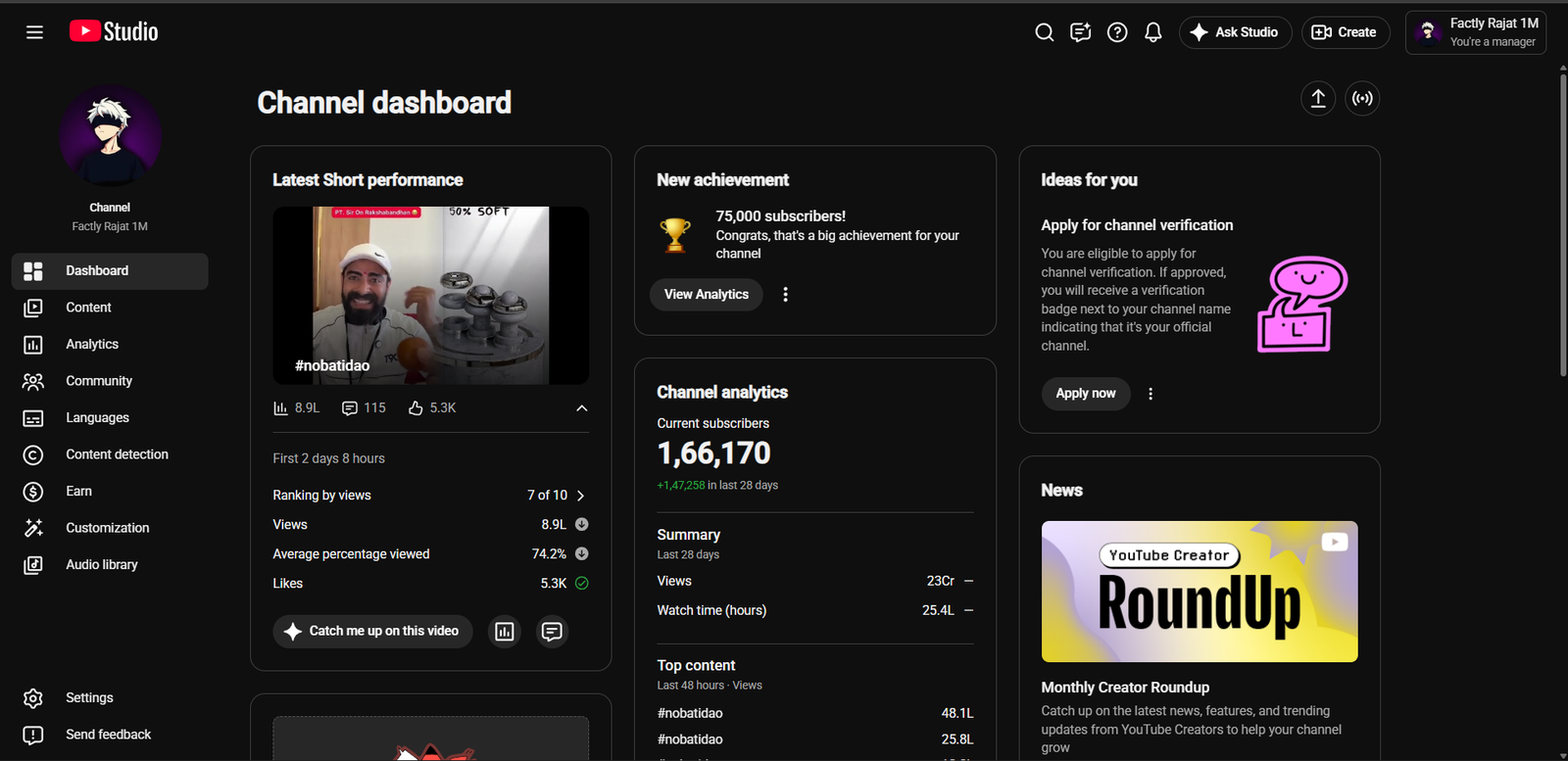1568x761 pixels.
Task: Open Community in the sidebar
Action: coord(110,381)
